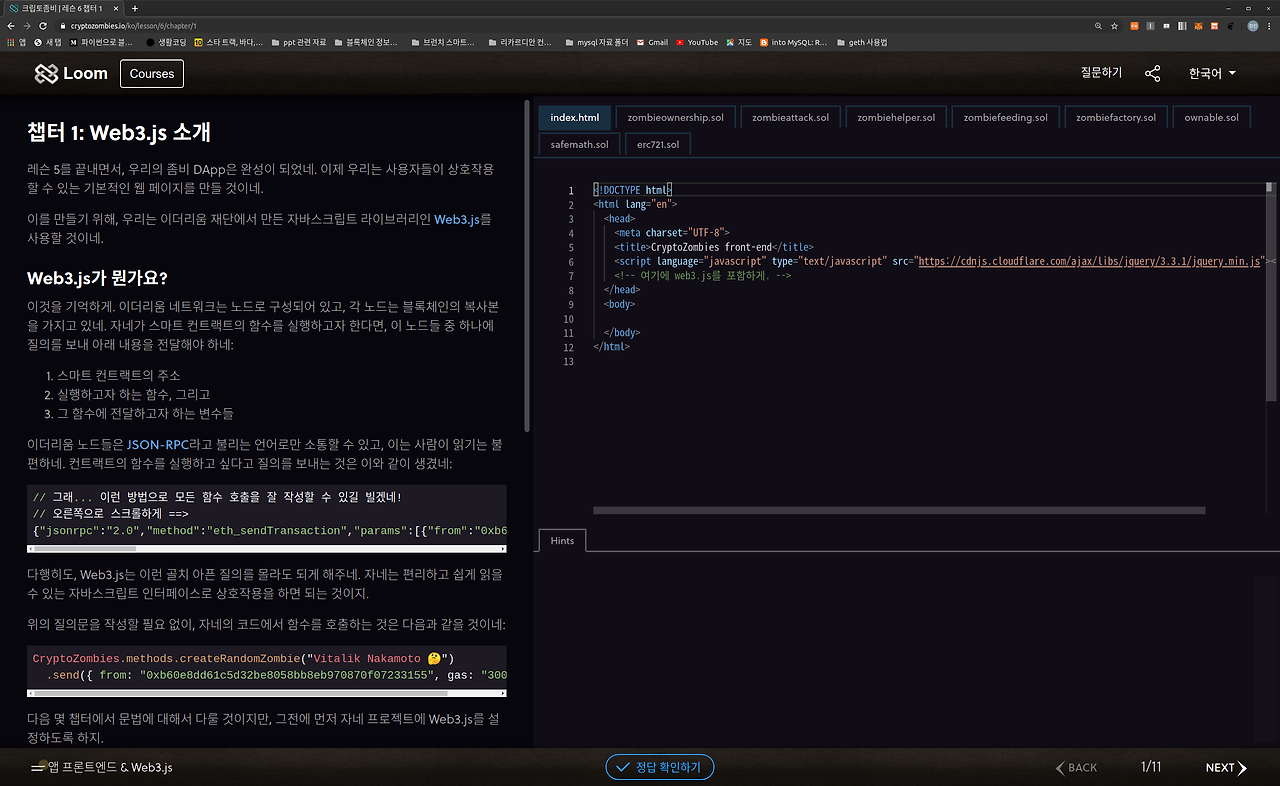Screen dimensions: 1280x786
Task: Switch to the zombiefeeding.sol tab
Action: click(x=1005, y=117)
